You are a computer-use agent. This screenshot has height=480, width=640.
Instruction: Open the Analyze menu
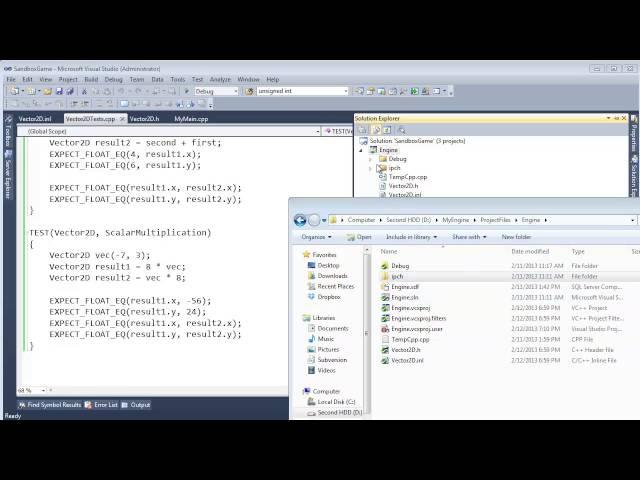coord(220,79)
